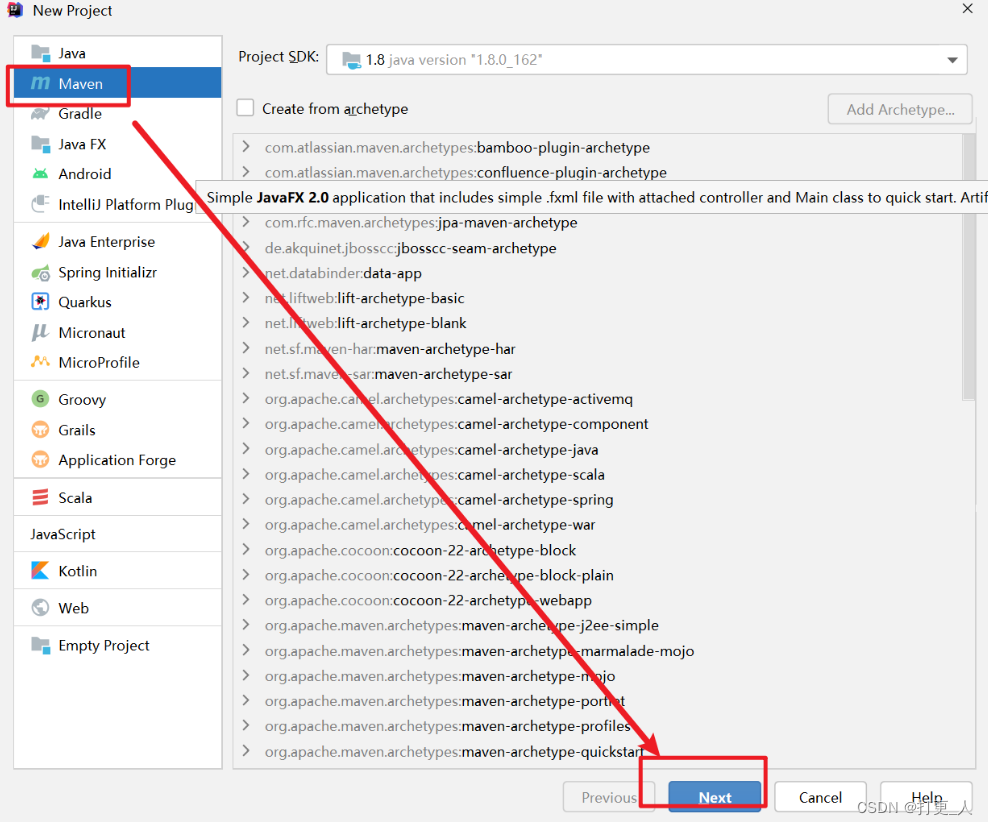Select maven-archetype-portlet row text

pyautogui.click(x=445, y=701)
